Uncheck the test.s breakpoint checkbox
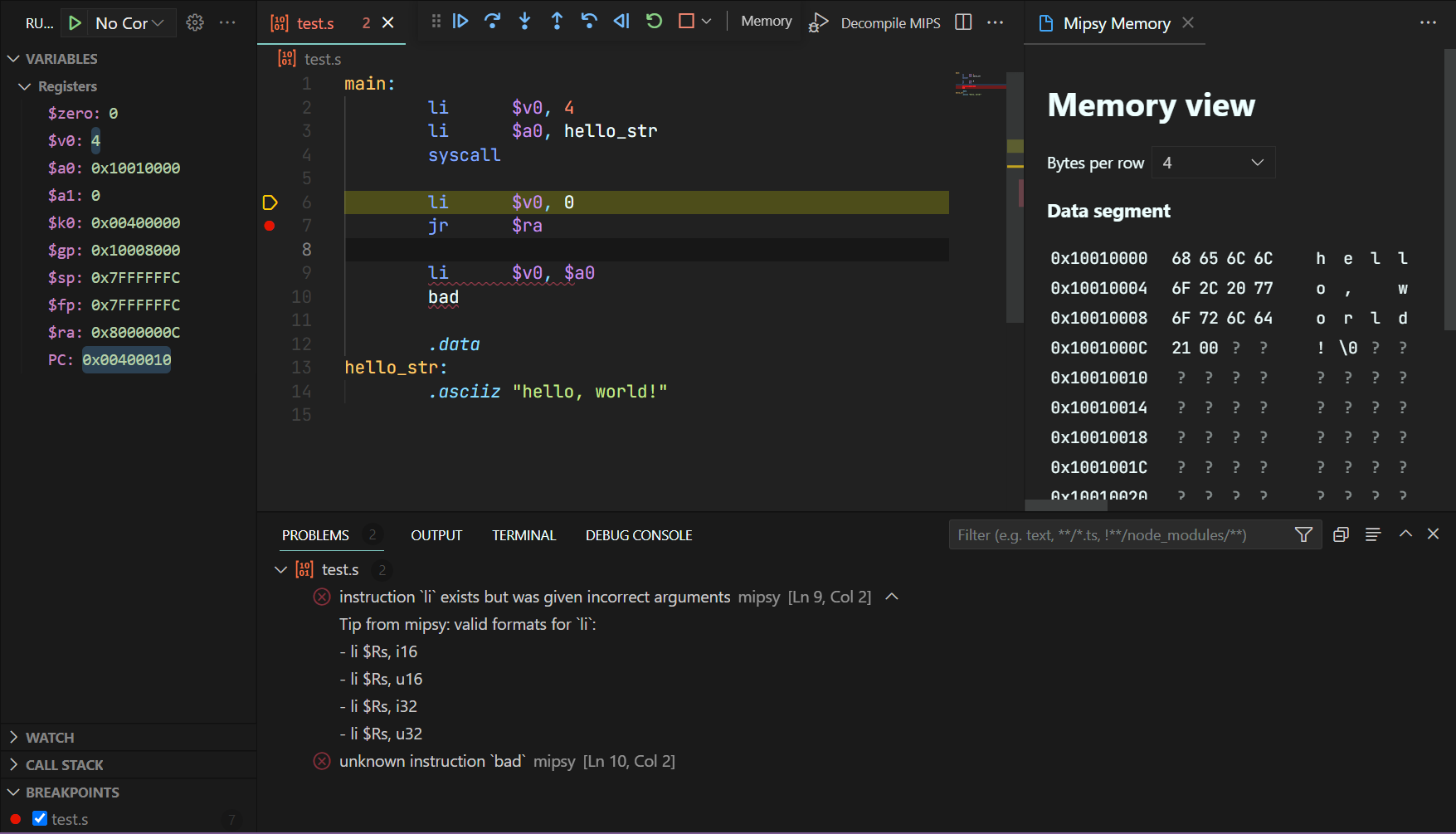 pyautogui.click(x=40, y=819)
